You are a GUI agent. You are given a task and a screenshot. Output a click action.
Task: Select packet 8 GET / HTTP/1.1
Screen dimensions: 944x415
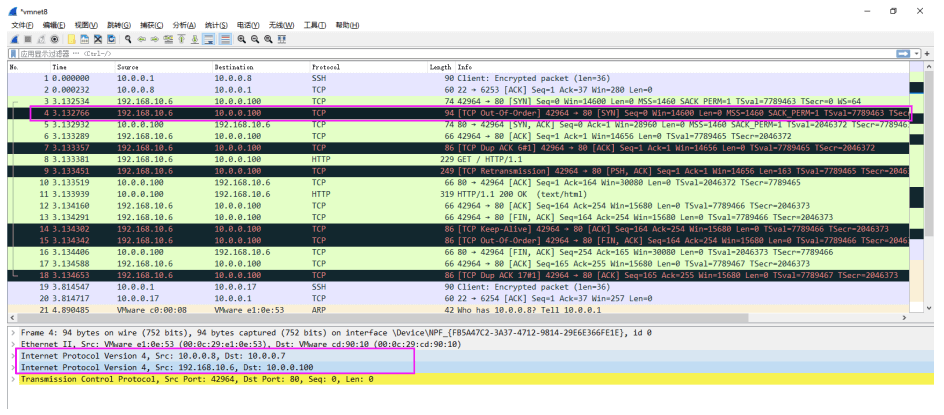[x=458, y=160]
